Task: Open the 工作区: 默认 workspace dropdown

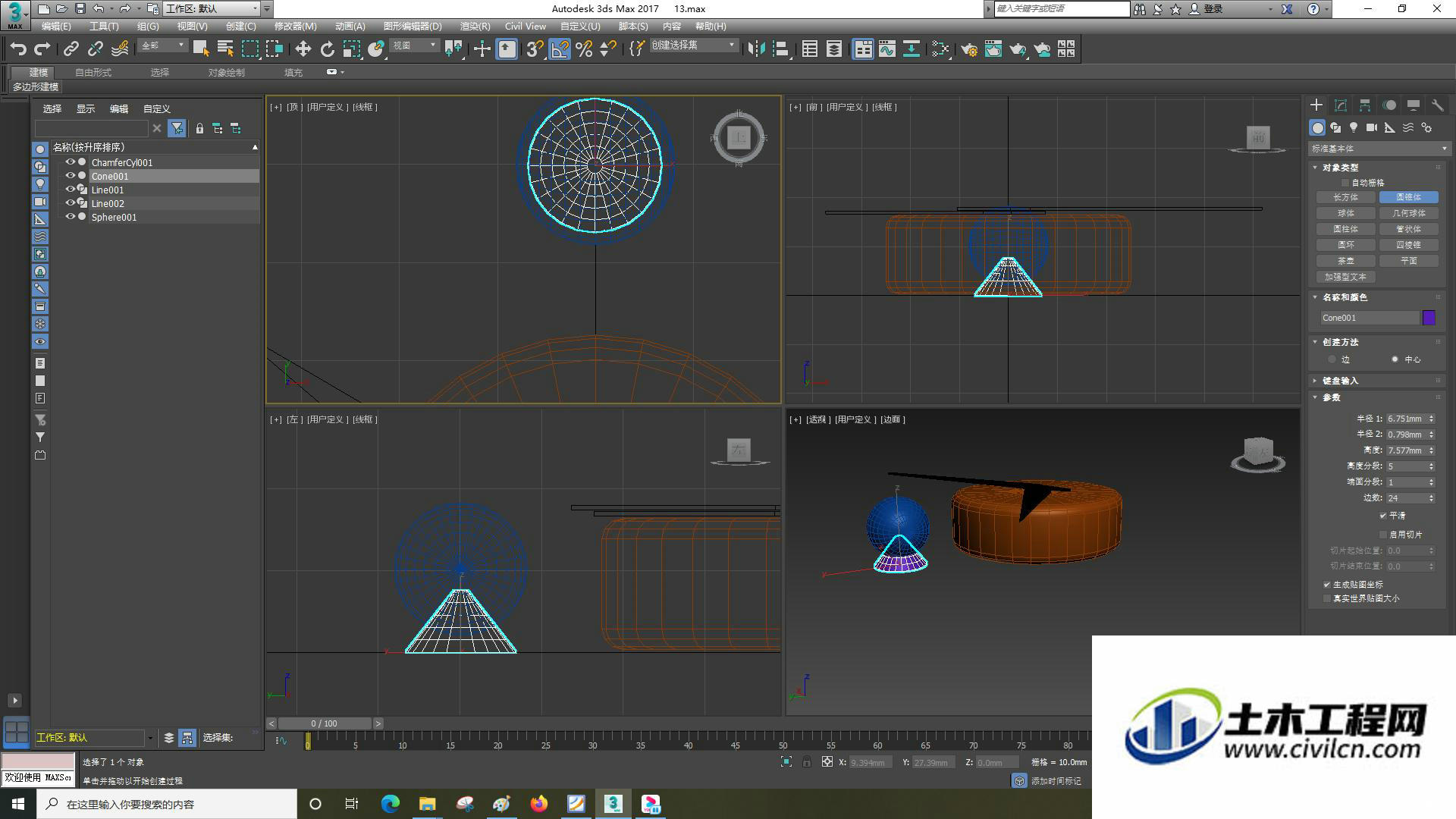Action: coord(212,9)
